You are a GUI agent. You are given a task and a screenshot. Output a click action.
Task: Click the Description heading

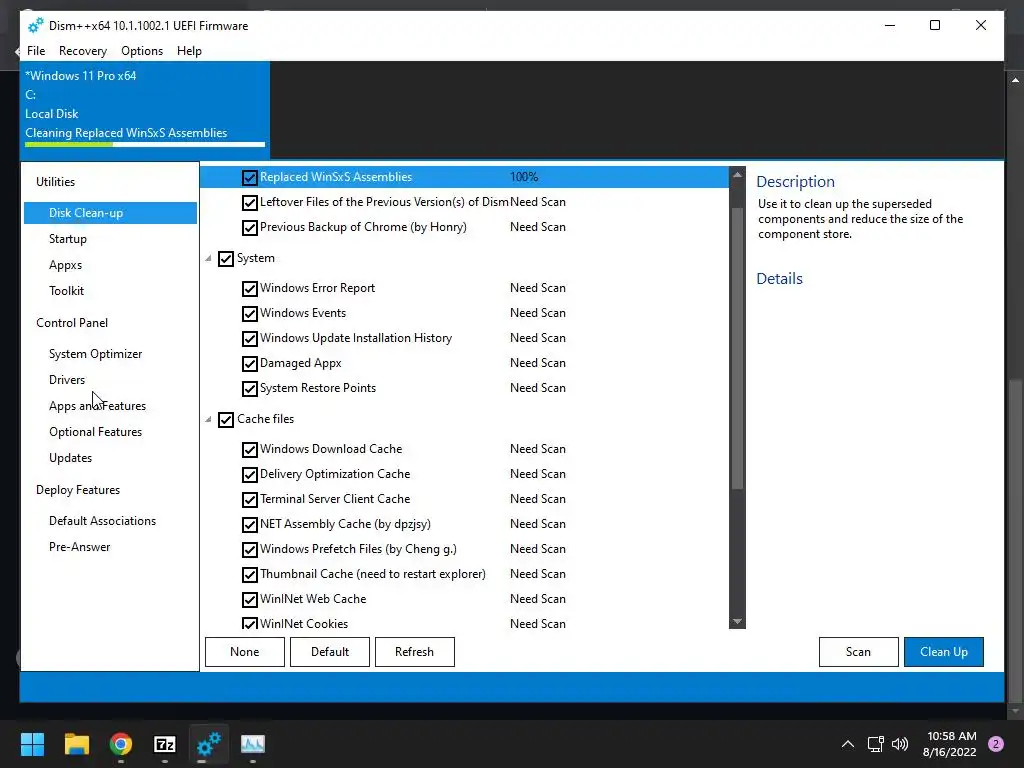[795, 182]
